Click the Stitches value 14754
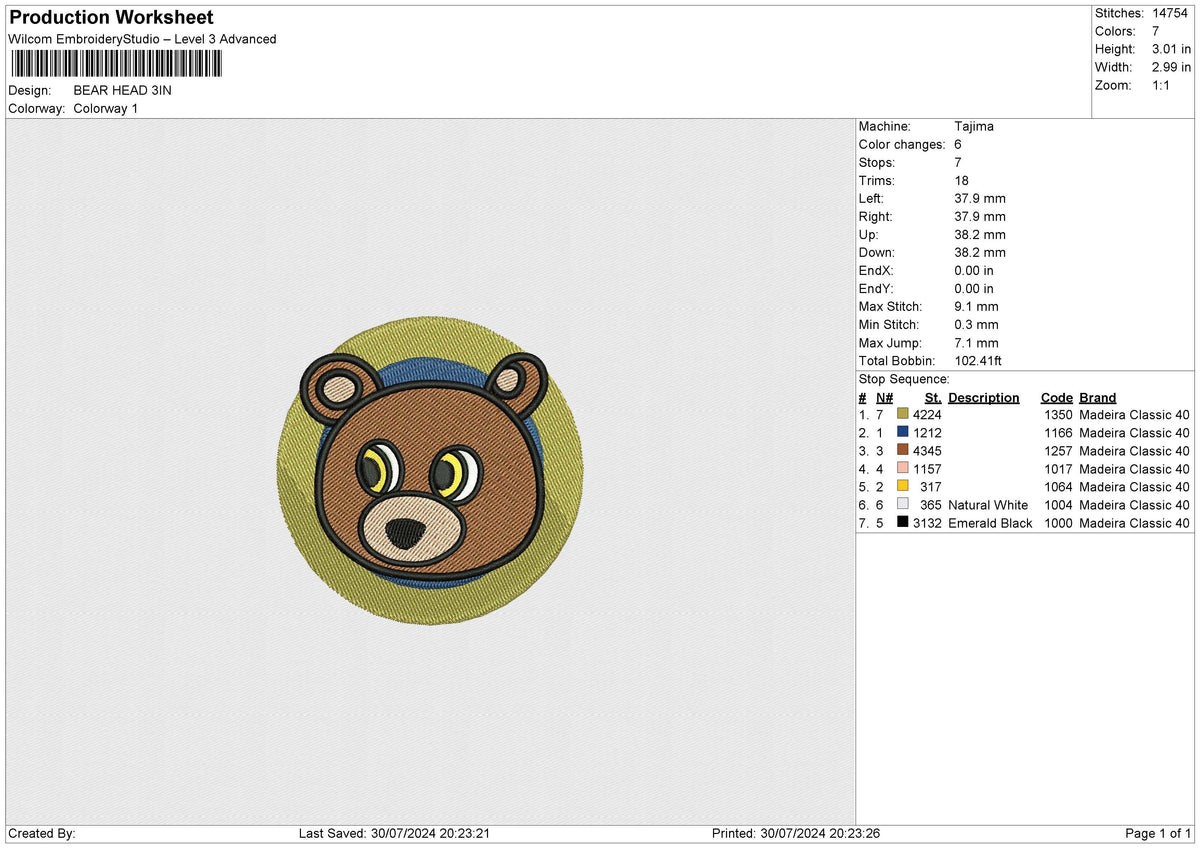1200x848 pixels. [1171, 13]
